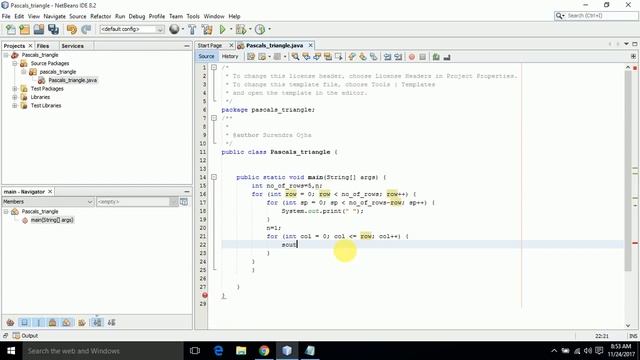Viewport: 640px width, 360px height.
Task: Open the Run Project dropdown arrow
Action: (x=231, y=29)
